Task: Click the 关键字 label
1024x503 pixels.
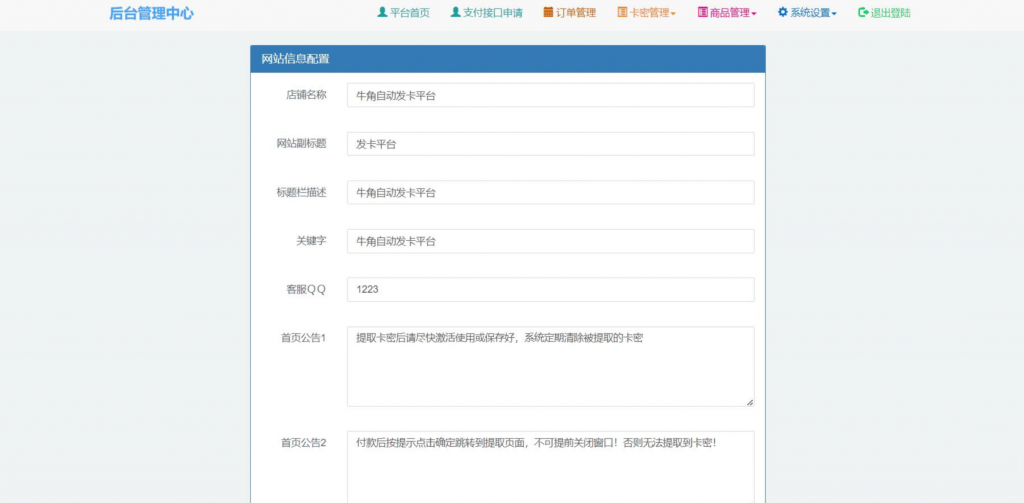Action: pos(312,240)
